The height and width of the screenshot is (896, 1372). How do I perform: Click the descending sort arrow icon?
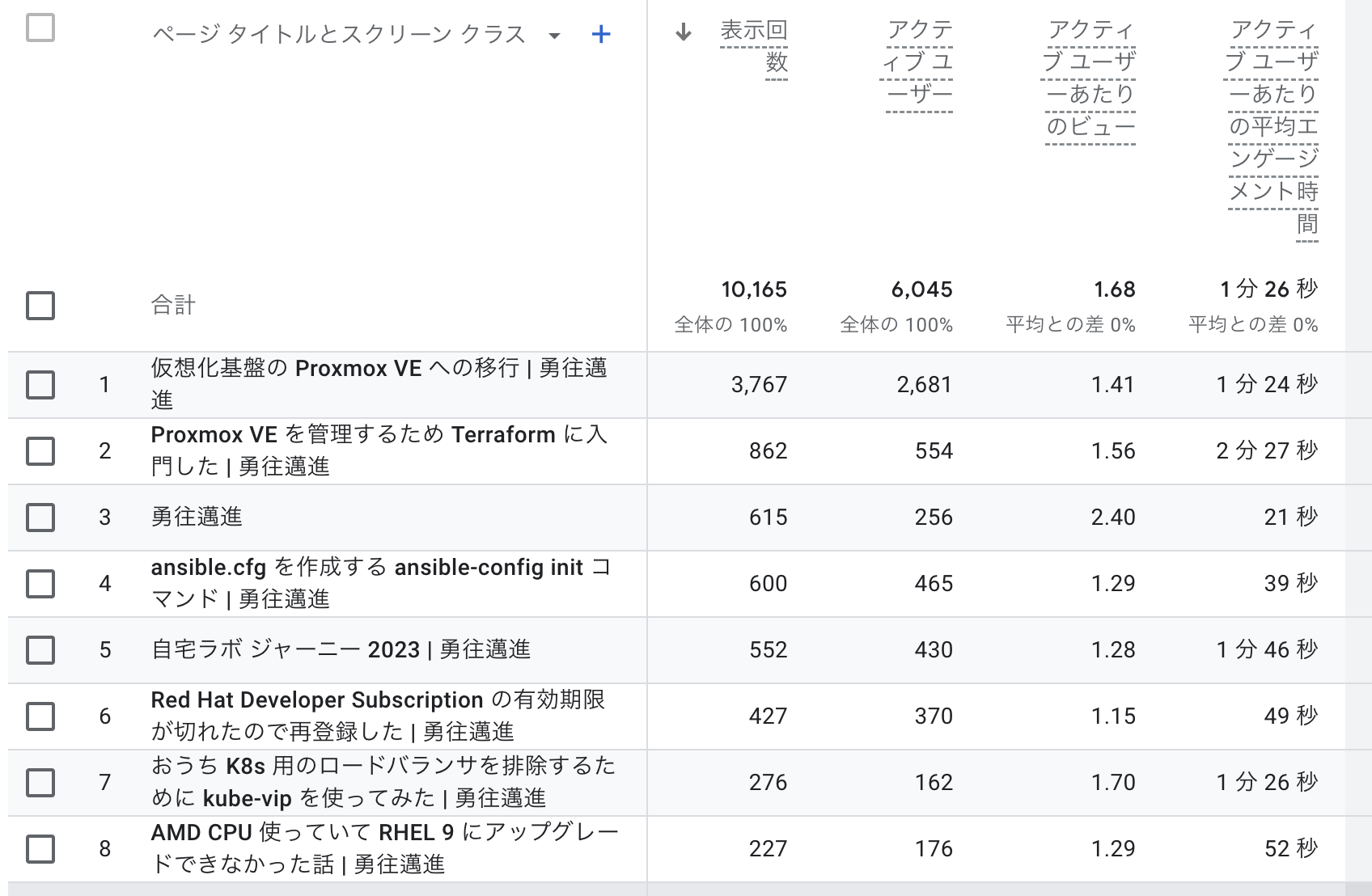[x=684, y=32]
